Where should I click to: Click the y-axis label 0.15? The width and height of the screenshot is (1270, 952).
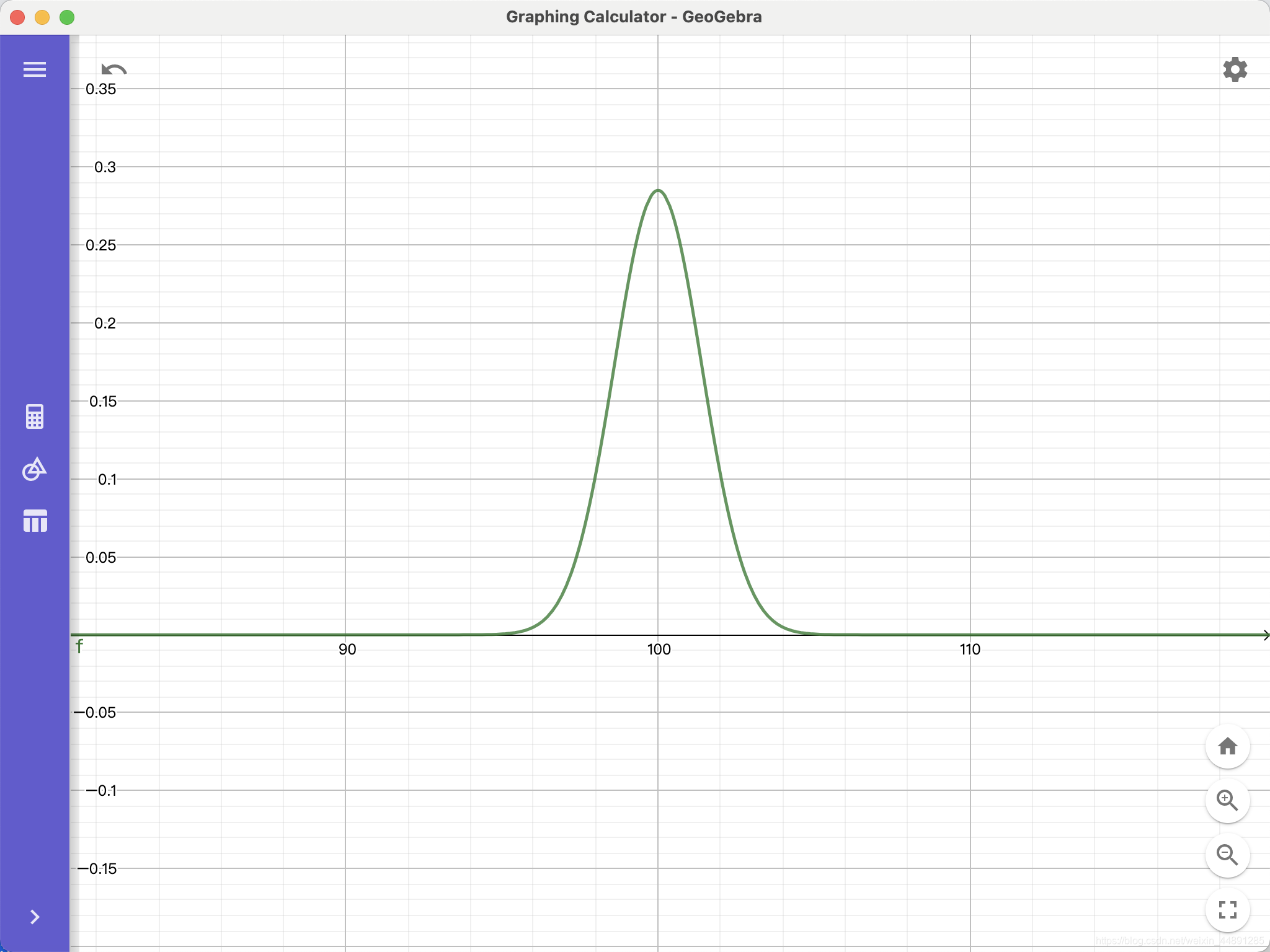[103, 402]
